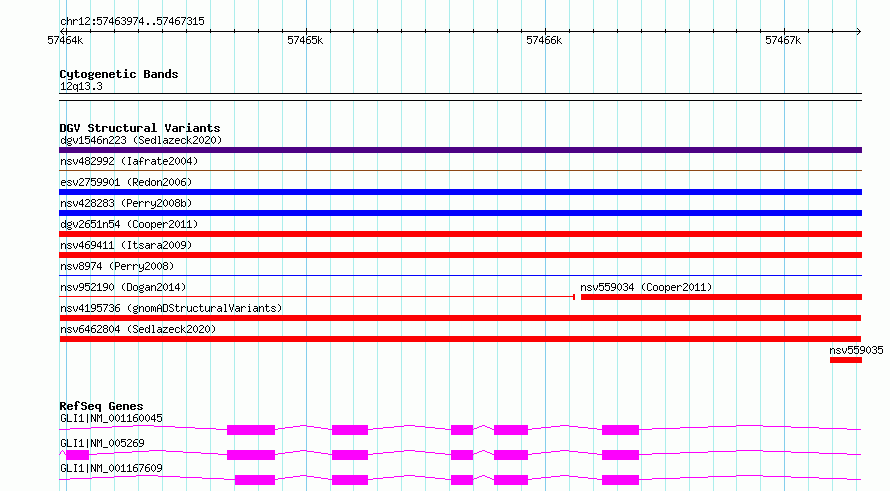The height and width of the screenshot is (491, 890).
Task: Click last exon block of GLI1|NM_001160045
Action: 620,430
